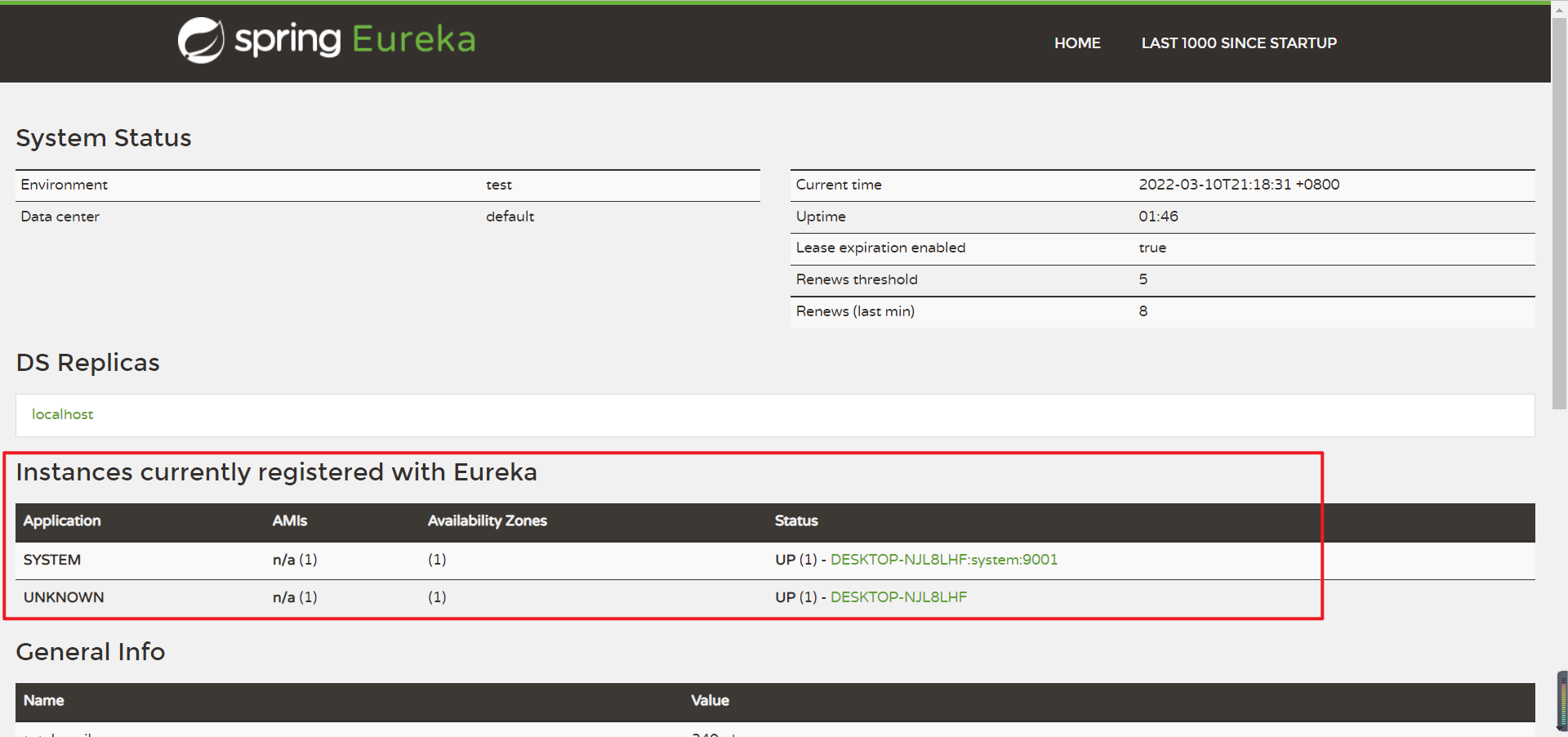Screen dimensions: 1568x737
Task: Click the Application column header
Action: [x=62, y=521]
